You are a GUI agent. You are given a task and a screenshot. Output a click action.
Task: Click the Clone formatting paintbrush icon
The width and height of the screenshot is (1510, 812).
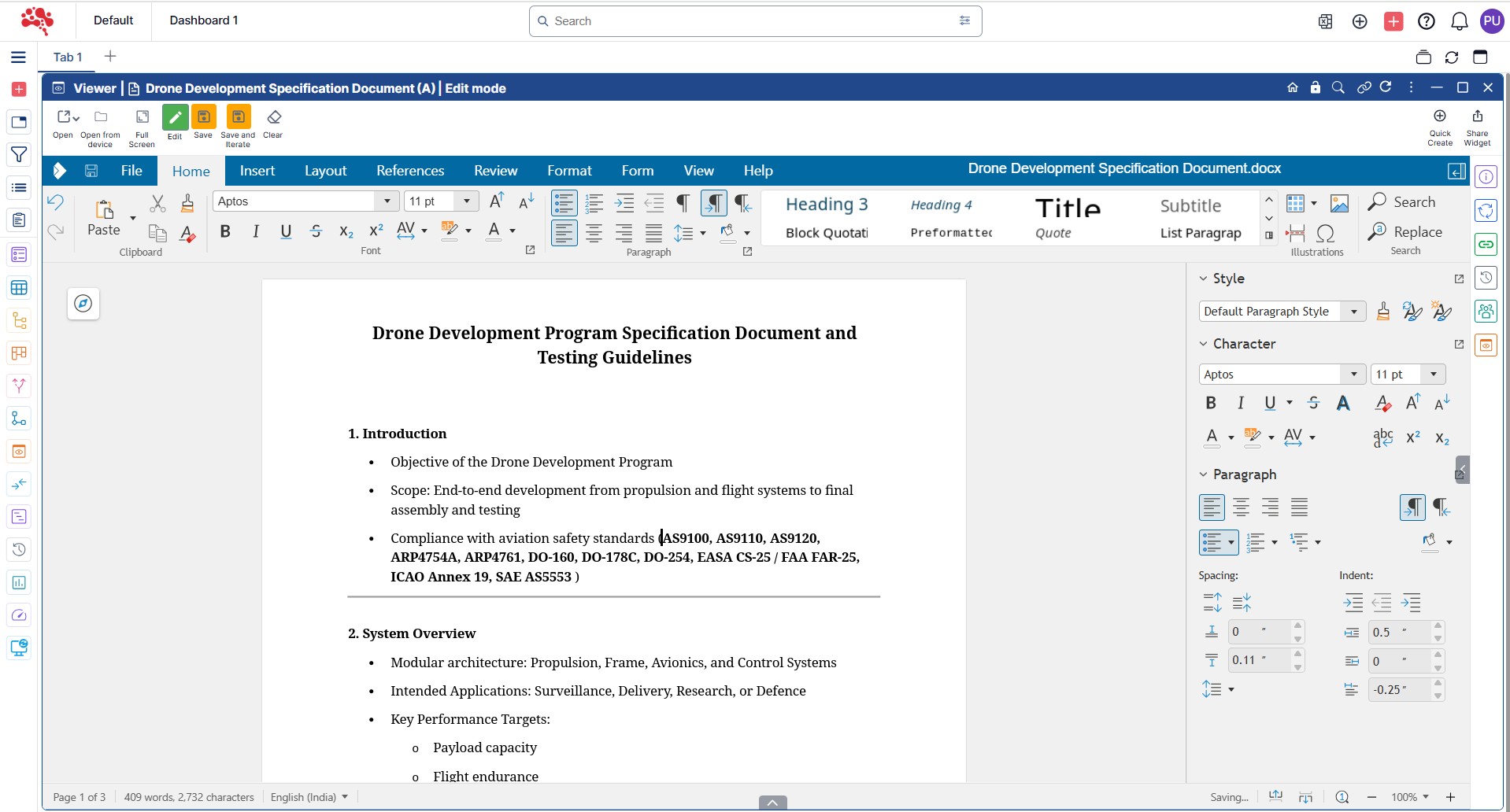[187, 203]
